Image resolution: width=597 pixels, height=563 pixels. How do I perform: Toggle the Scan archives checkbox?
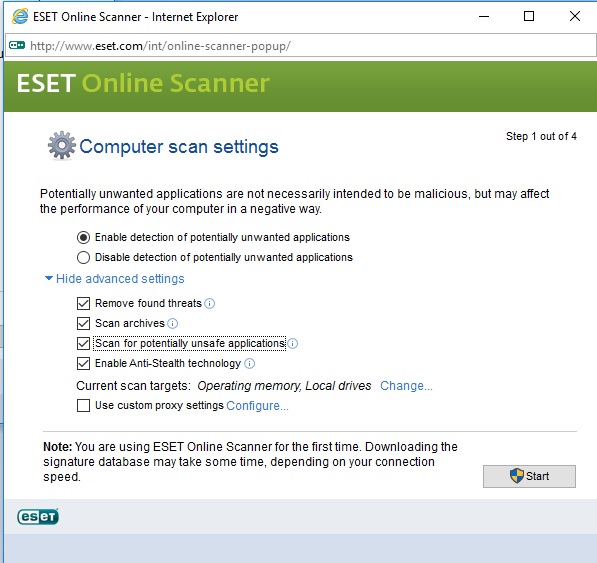83,324
